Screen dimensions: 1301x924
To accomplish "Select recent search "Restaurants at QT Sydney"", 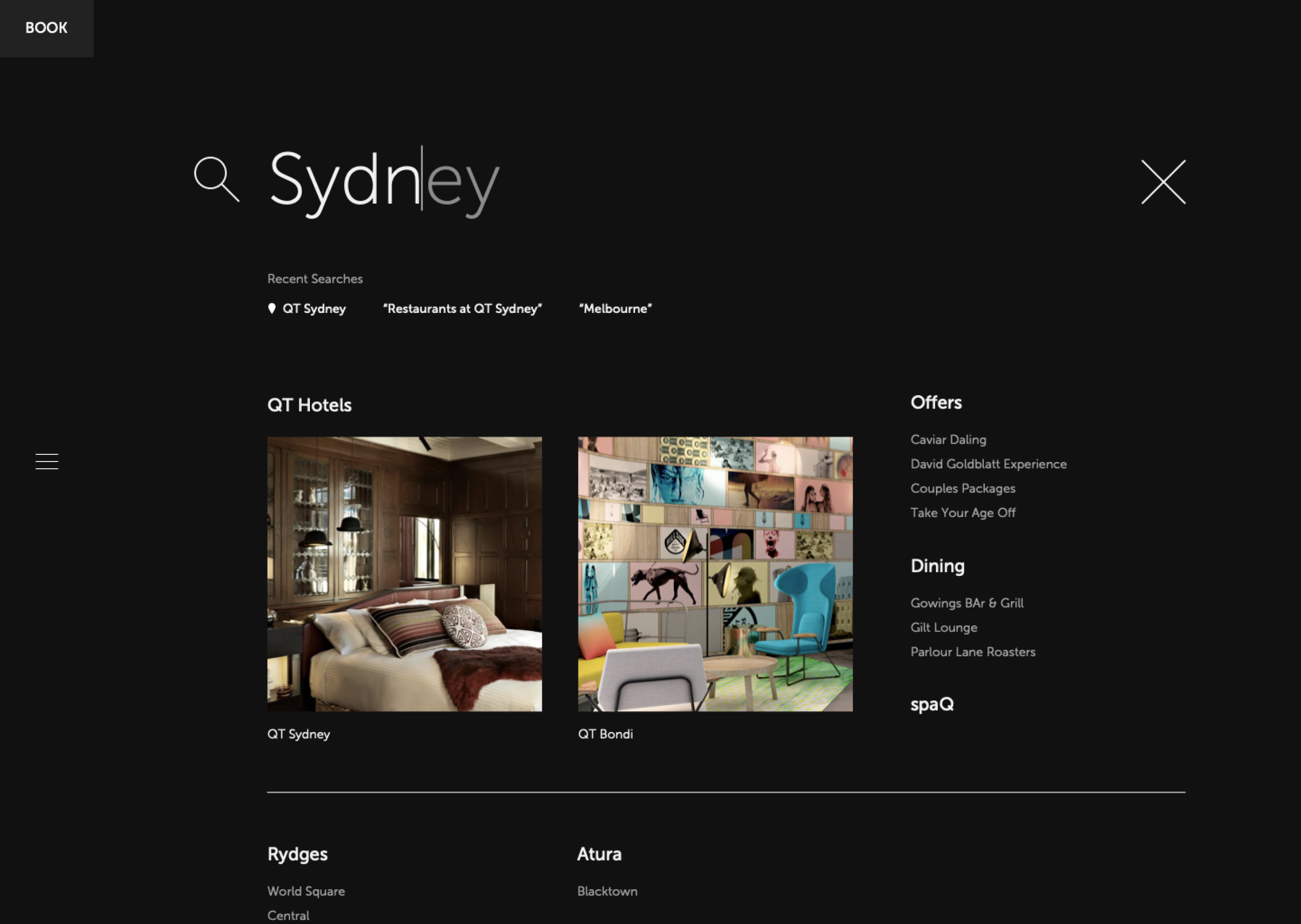I will [462, 308].
